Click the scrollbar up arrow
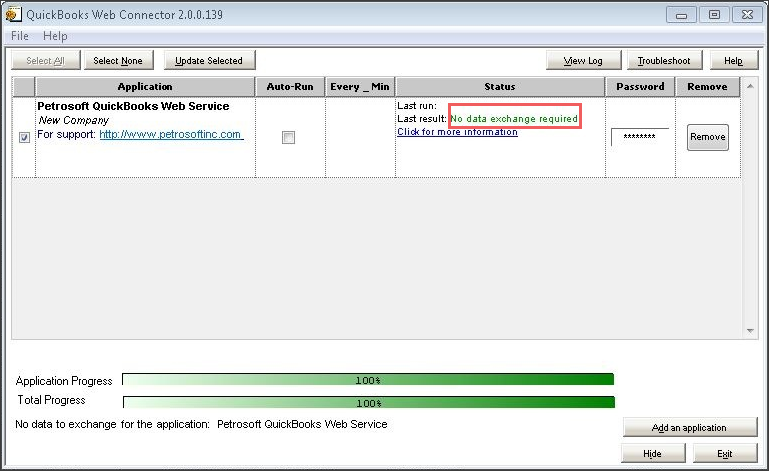Image resolution: width=769 pixels, height=471 pixels. [x=750, y=86]
